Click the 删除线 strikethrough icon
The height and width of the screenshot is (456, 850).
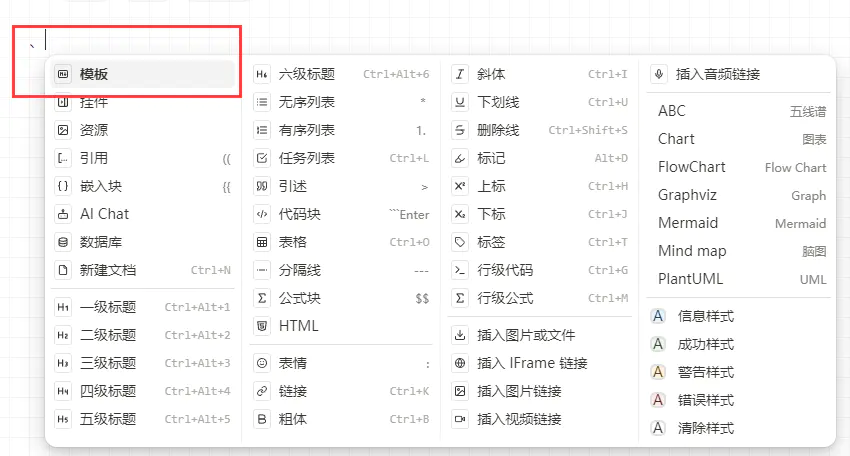click(460, 130)
